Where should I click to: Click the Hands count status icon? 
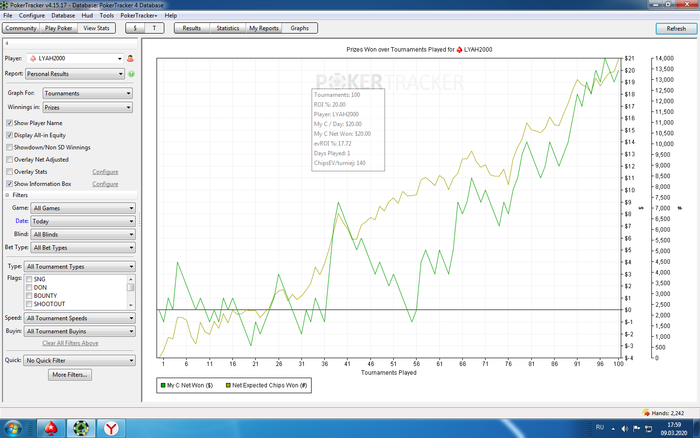[x=646, y=413]
